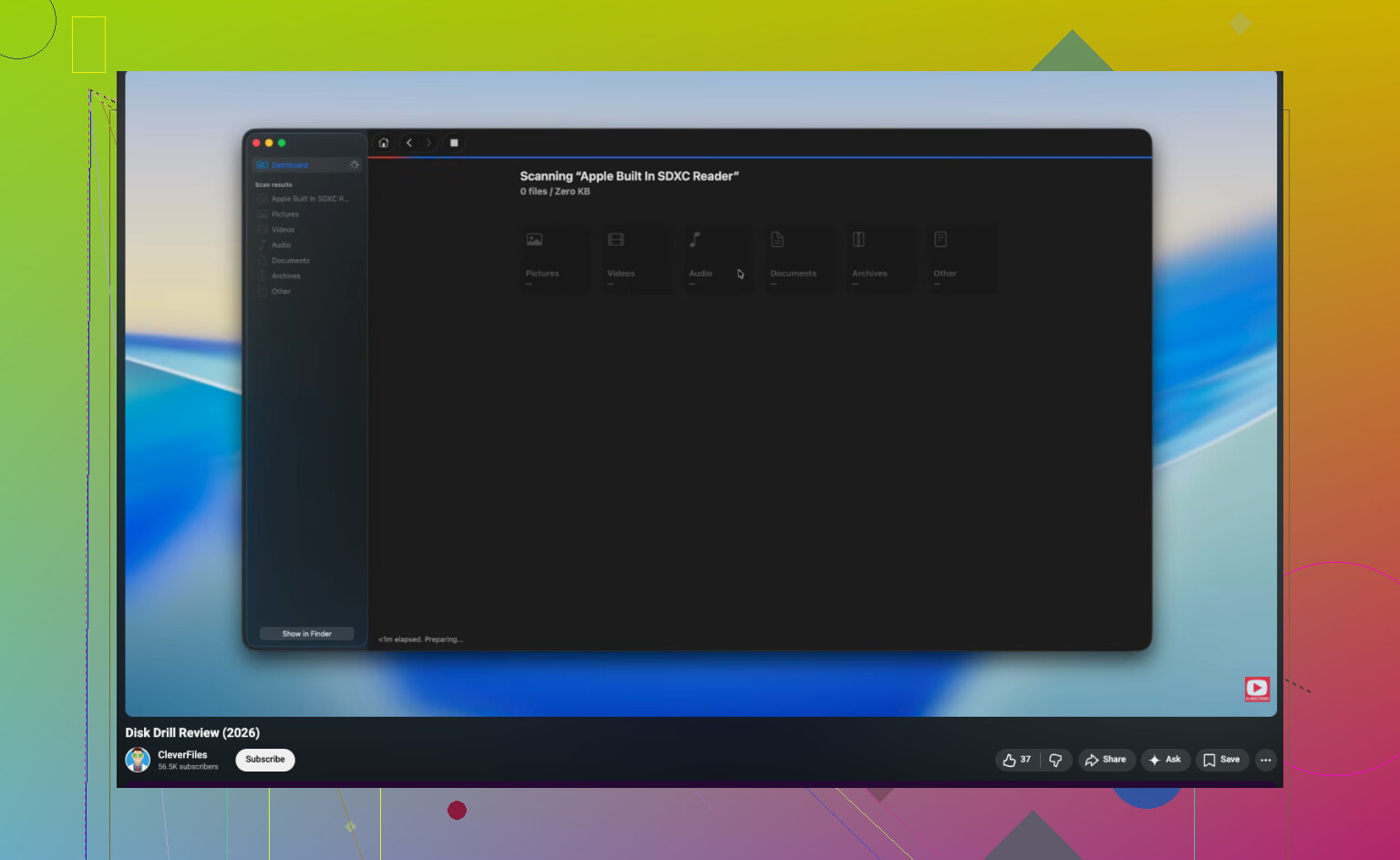Open the more actions three-dot menu
1400x860 pixels.
1266,760
